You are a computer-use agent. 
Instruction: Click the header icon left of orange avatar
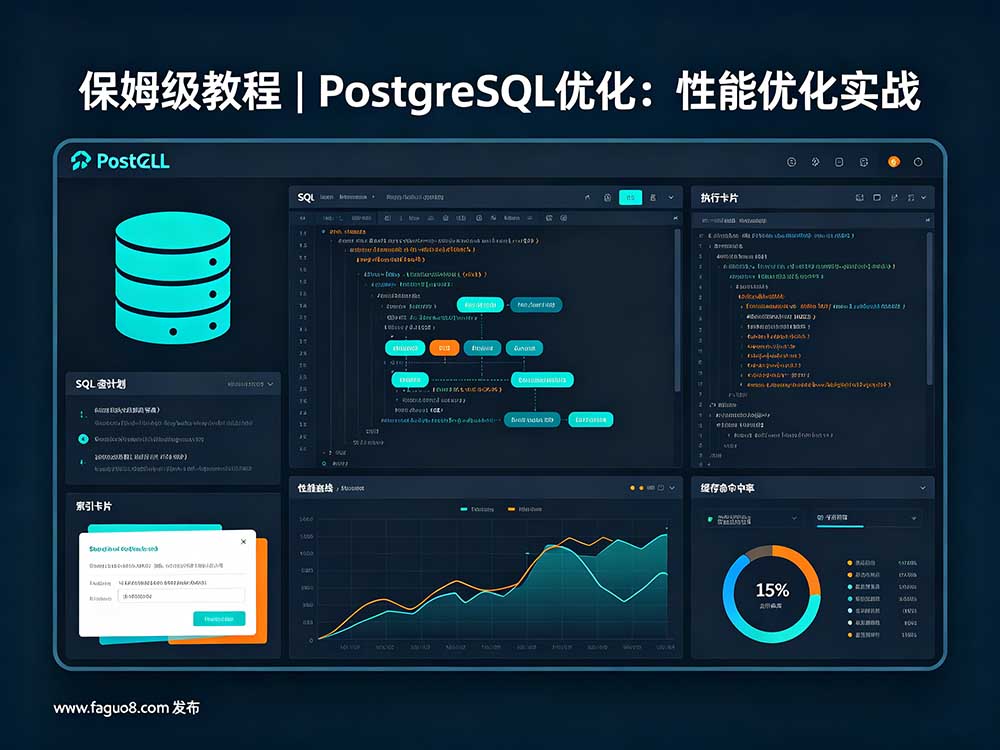(864, 162)
